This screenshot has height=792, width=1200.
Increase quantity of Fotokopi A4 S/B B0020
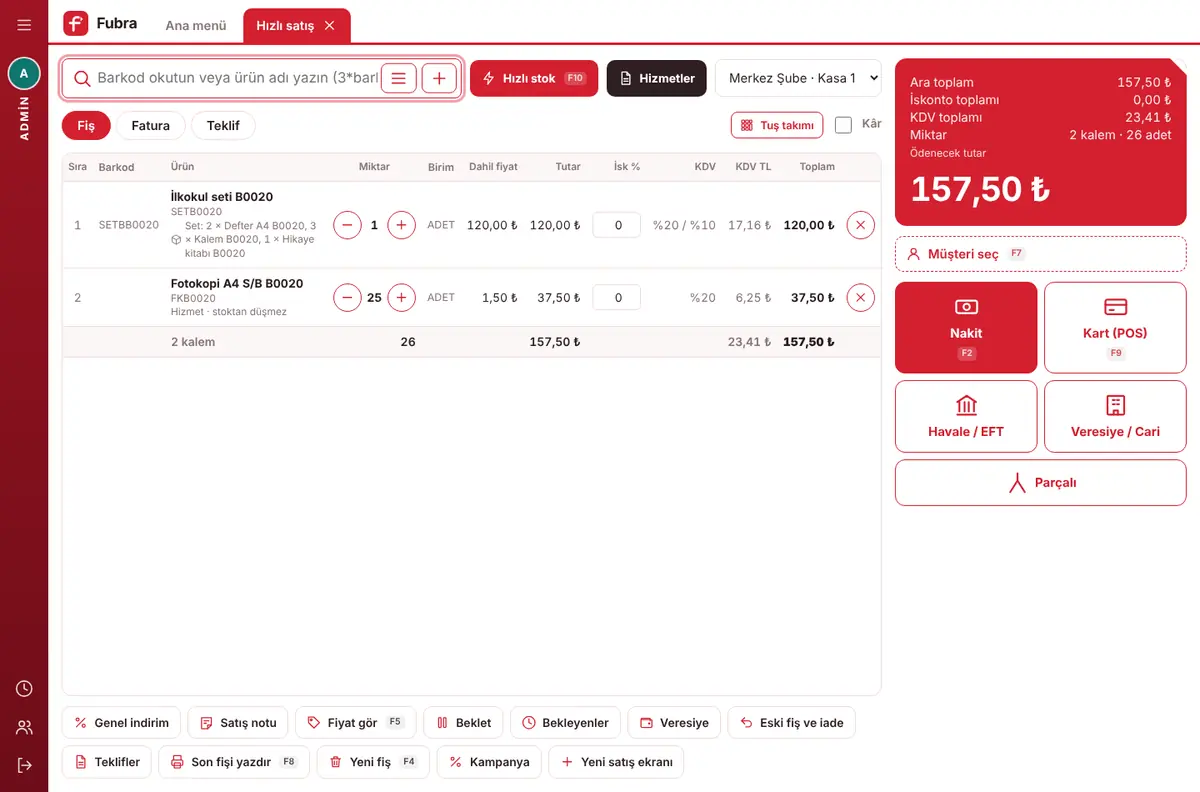pos(401,297)
